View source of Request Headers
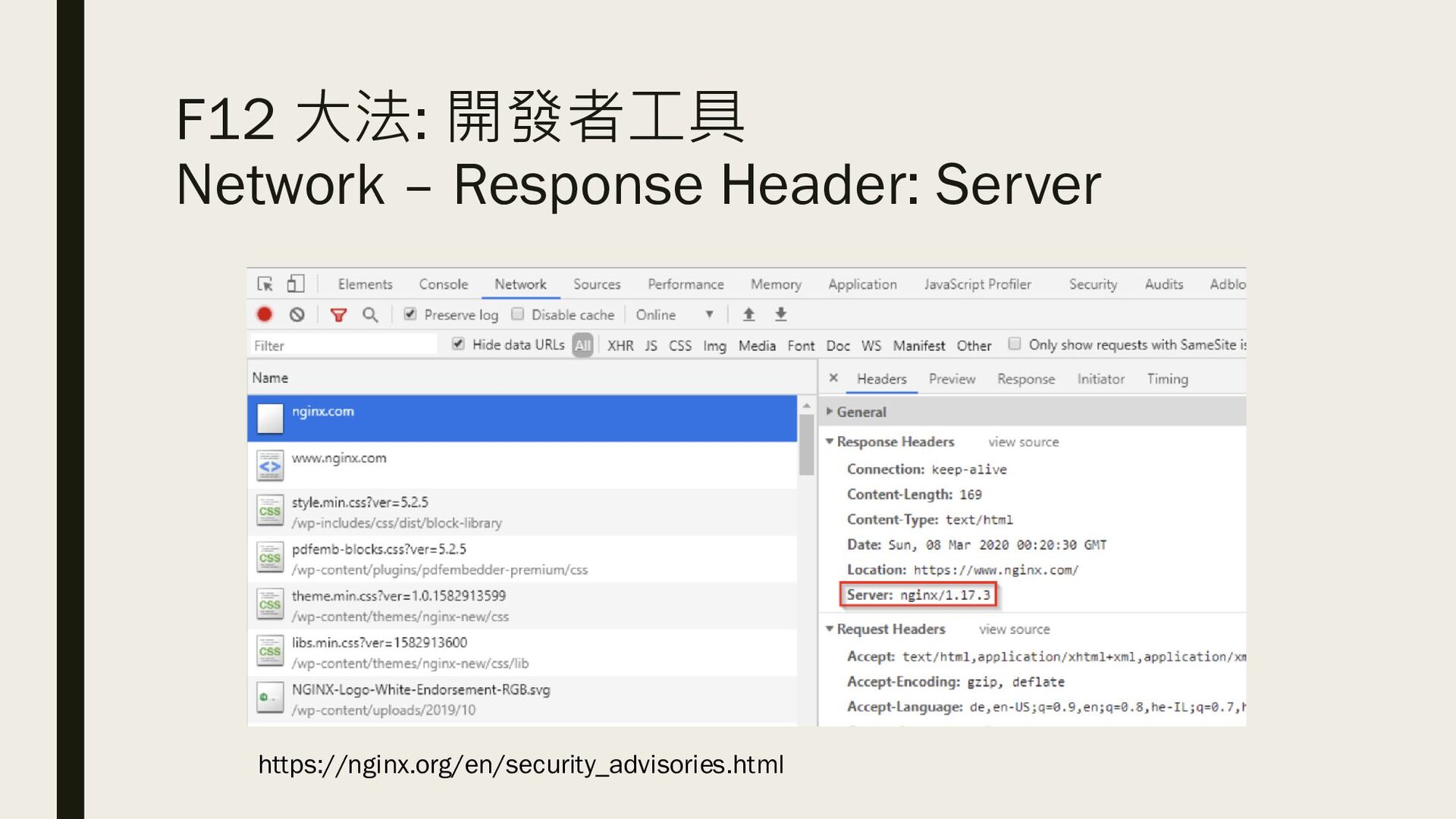Image resolution: width=1456 pixels, height=819 pixels. [x=1014, y=629]
